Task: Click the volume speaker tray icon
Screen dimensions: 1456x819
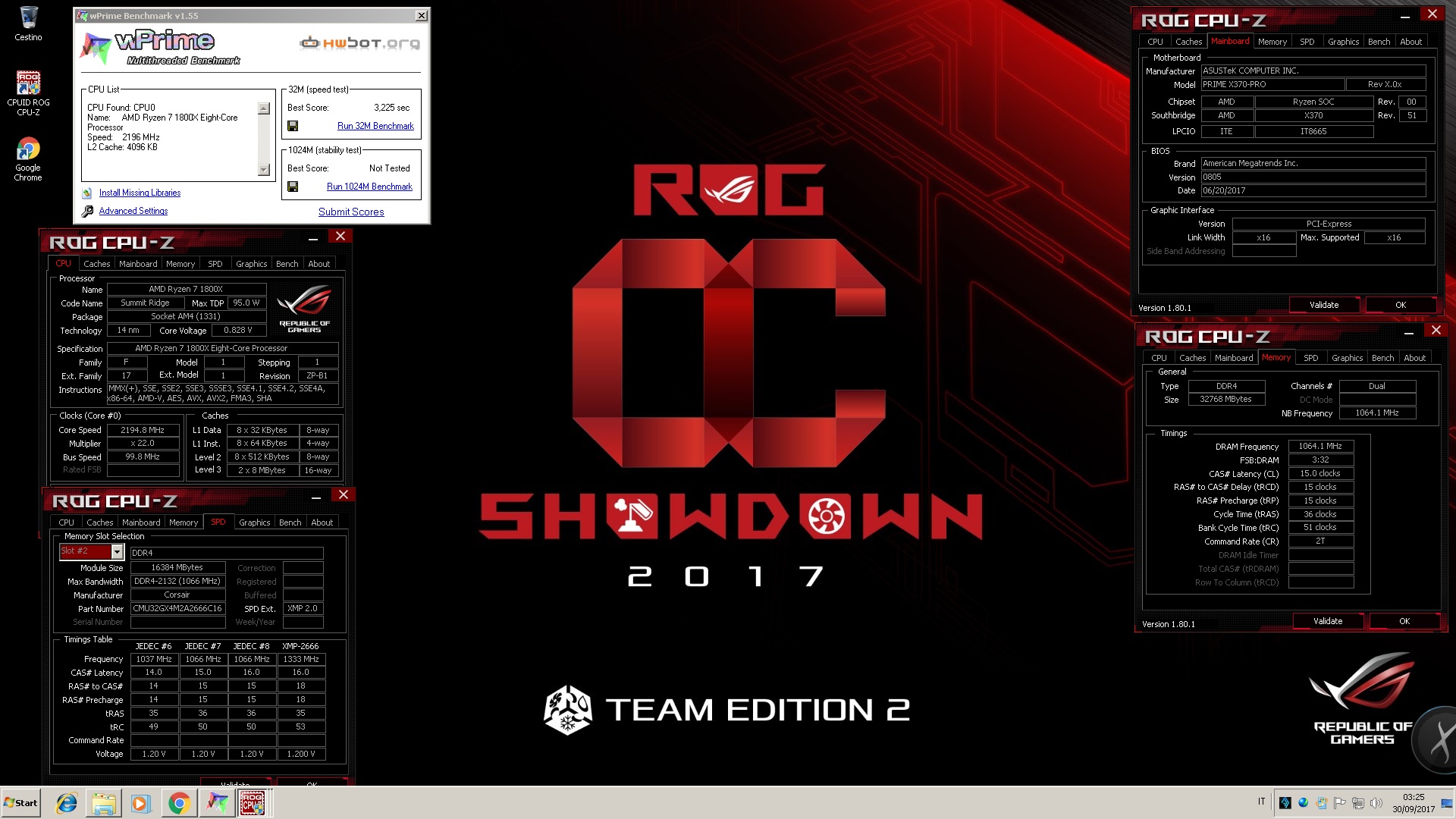Action: click(1376, 802)
